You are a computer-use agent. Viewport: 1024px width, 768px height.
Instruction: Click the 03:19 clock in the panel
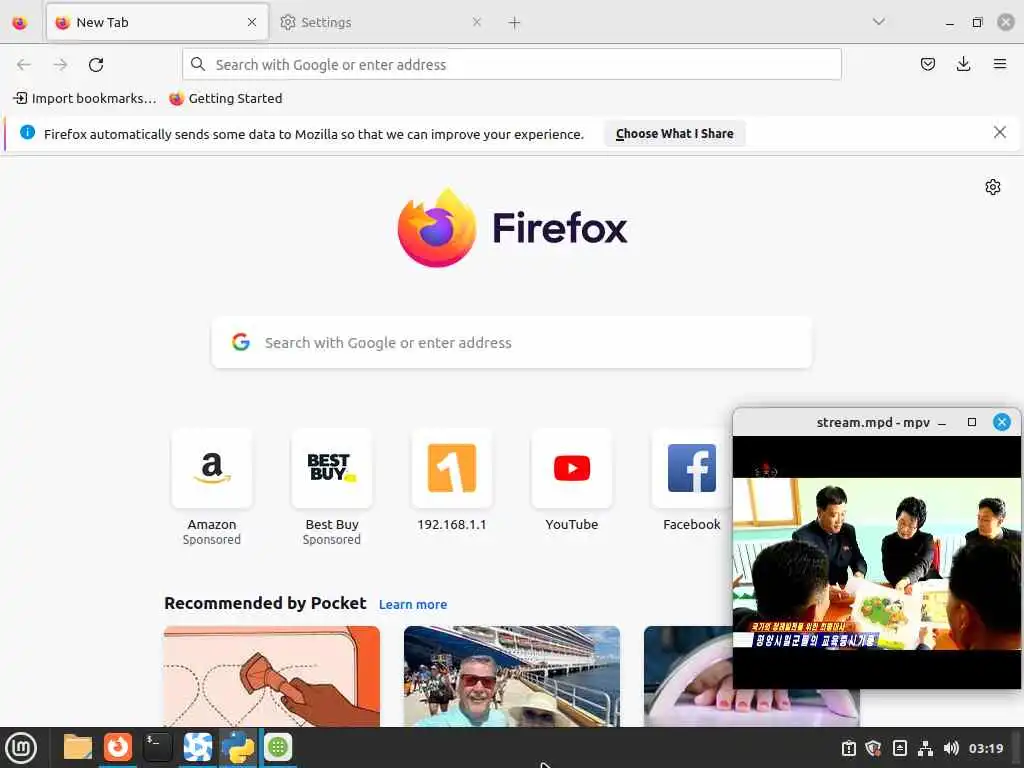click(985, 748)
